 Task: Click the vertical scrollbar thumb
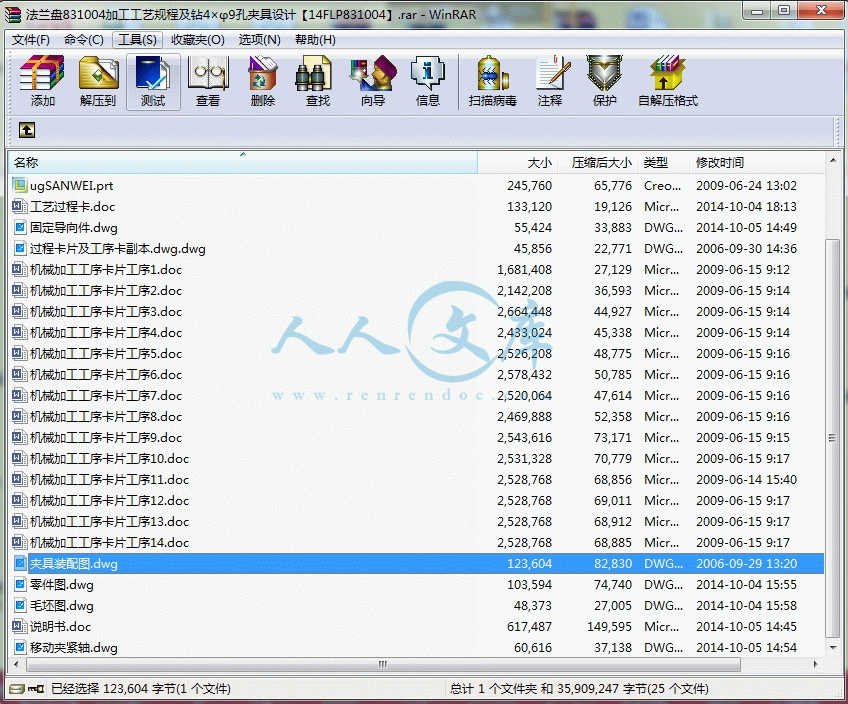point(832,439)
